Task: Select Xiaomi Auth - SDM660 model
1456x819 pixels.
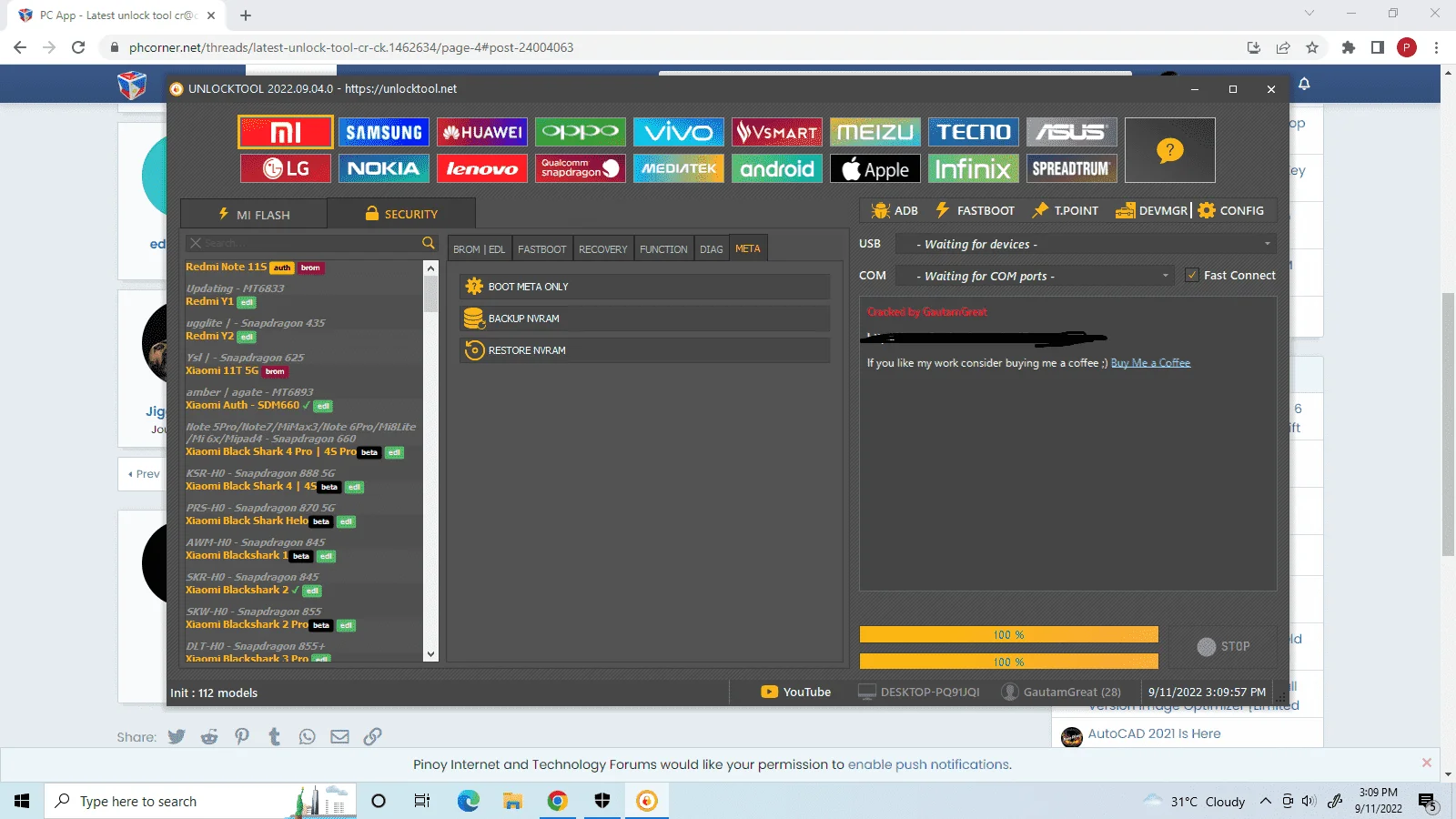Action: (x=242, y=405)
